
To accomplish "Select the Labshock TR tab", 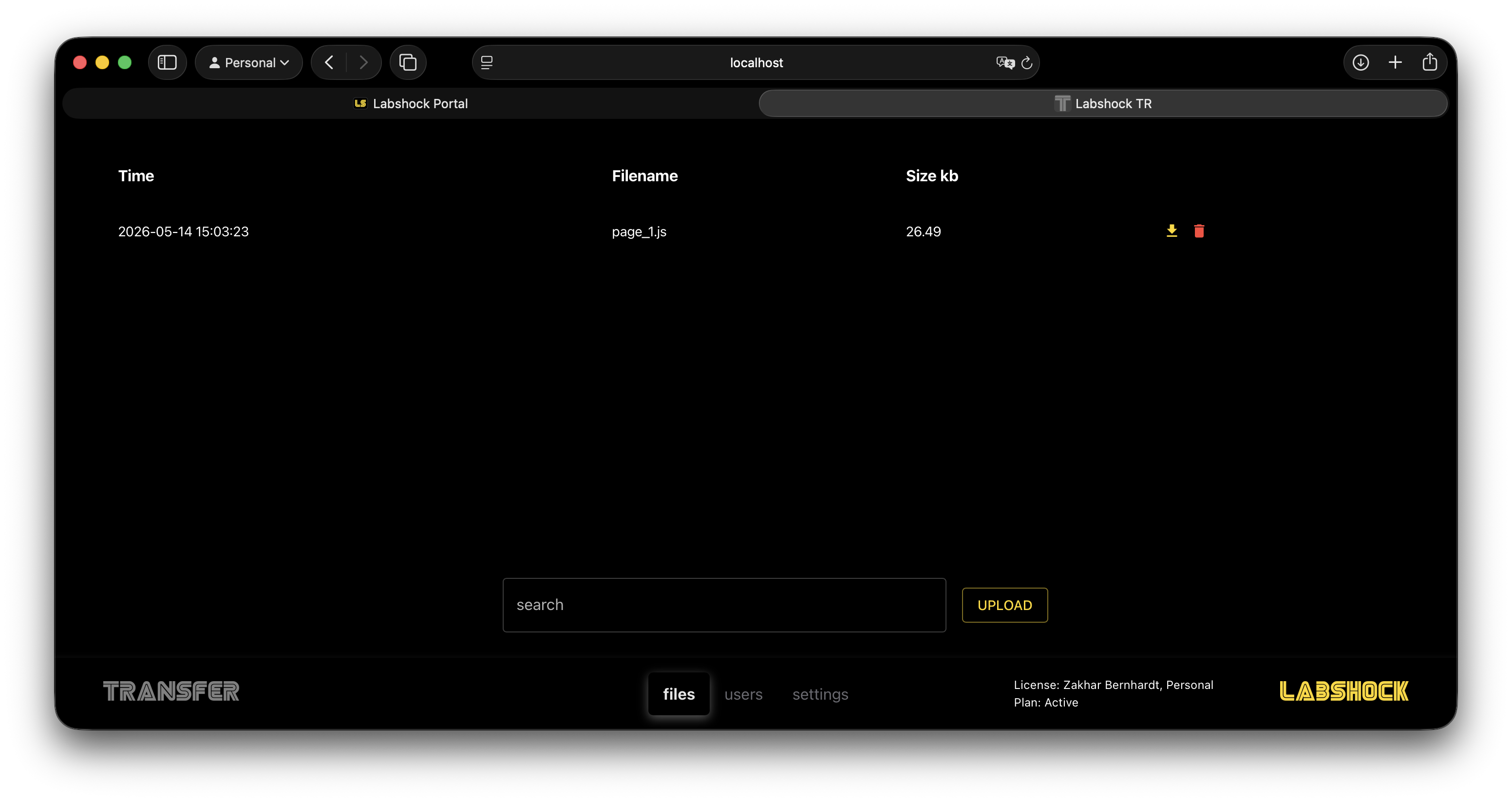I will pos(1103,103).
